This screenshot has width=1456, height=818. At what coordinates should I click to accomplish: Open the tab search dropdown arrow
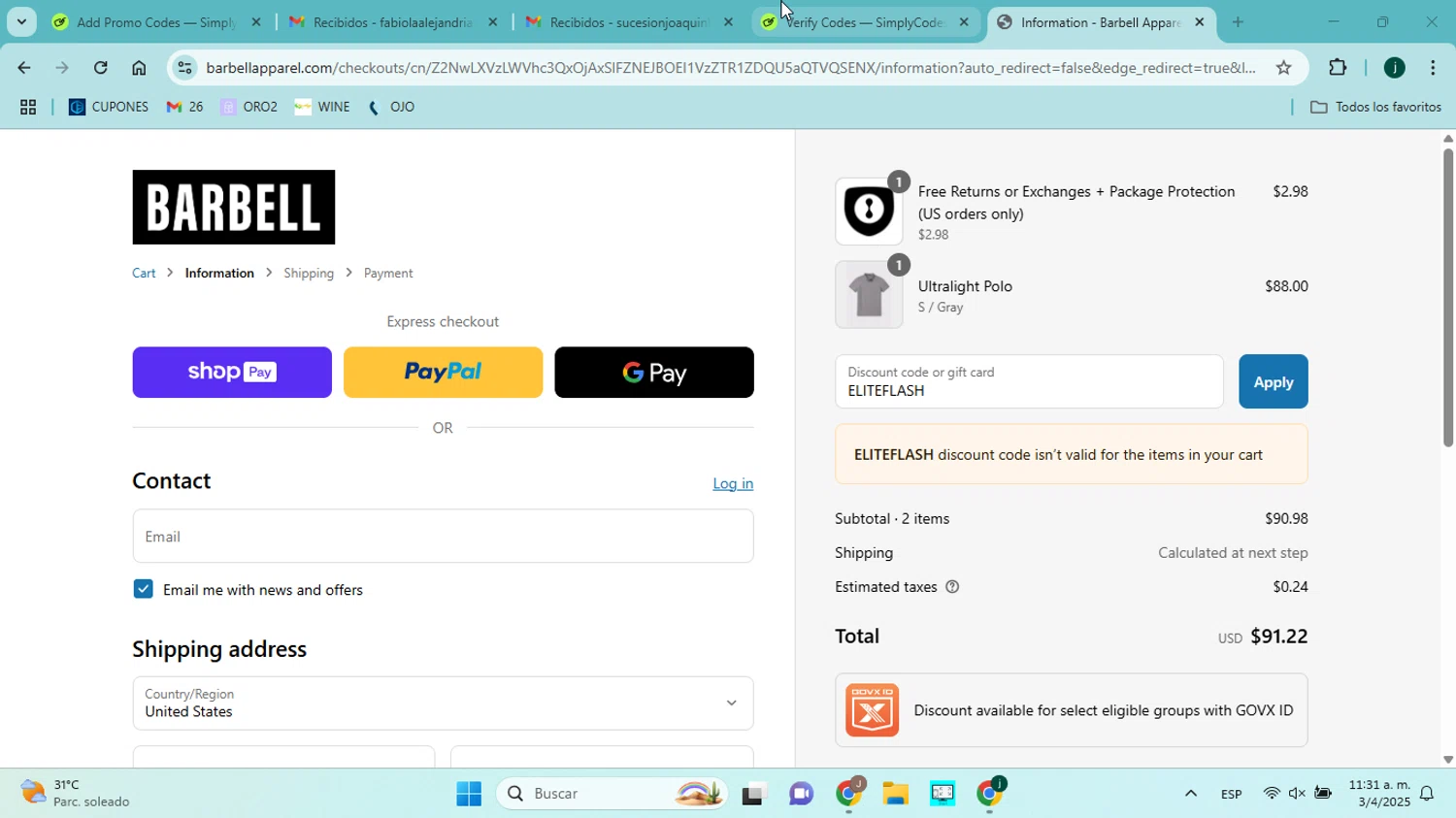coord(21,21)
